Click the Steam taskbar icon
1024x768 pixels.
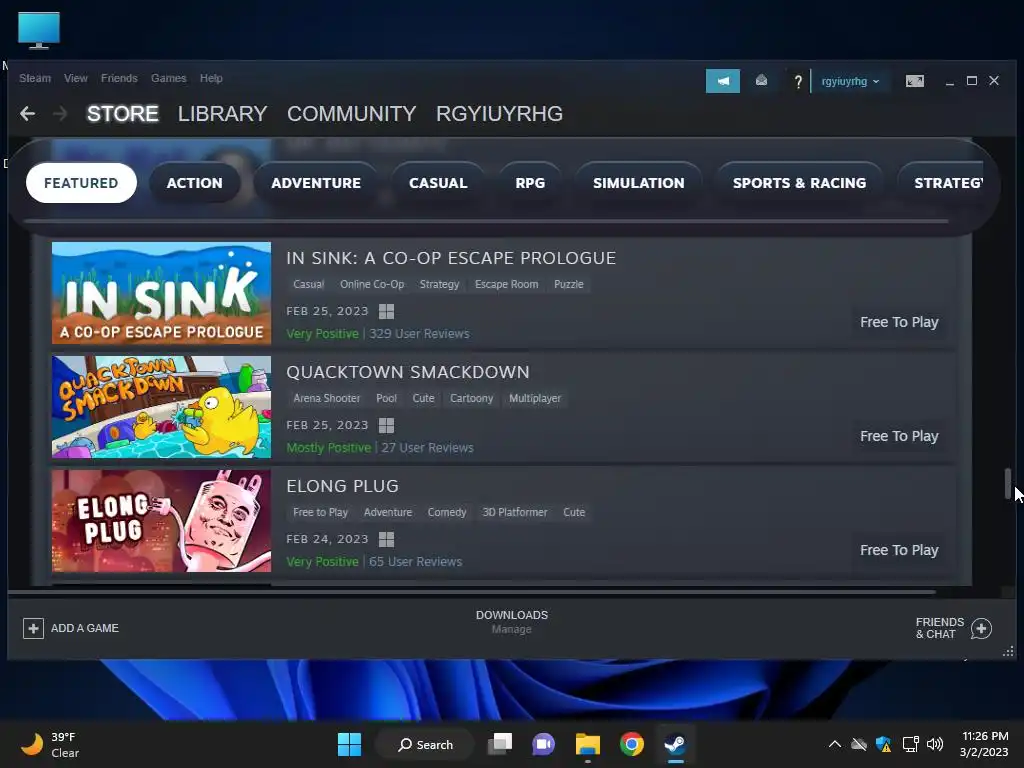click(x=675, y=744)
